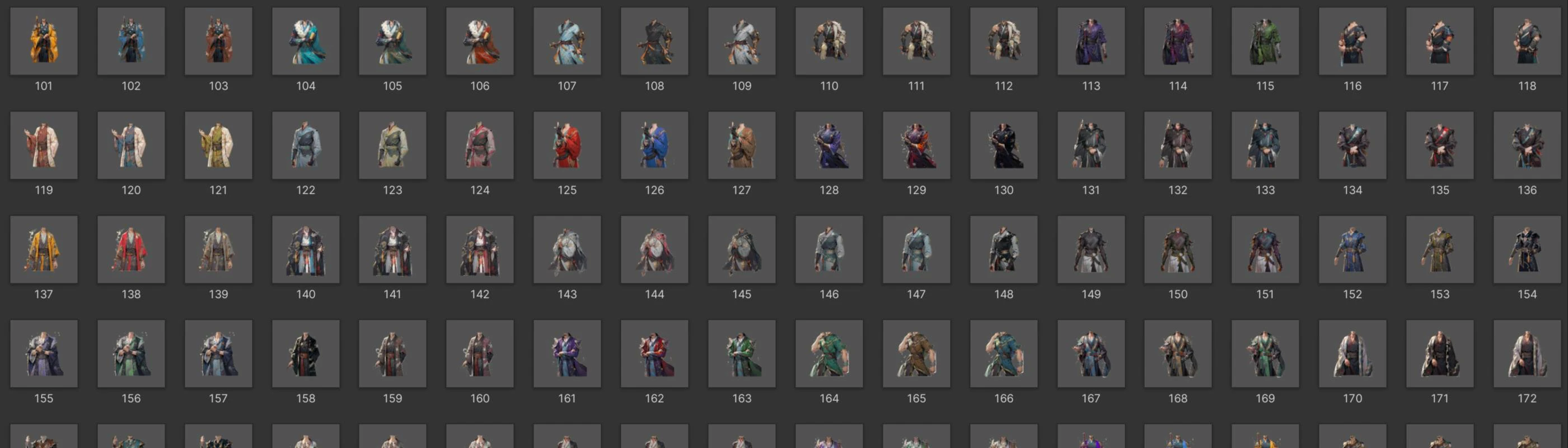Select thumbnail 156
The height and width of the screenshot is (448, 1568).
point(131,354)
